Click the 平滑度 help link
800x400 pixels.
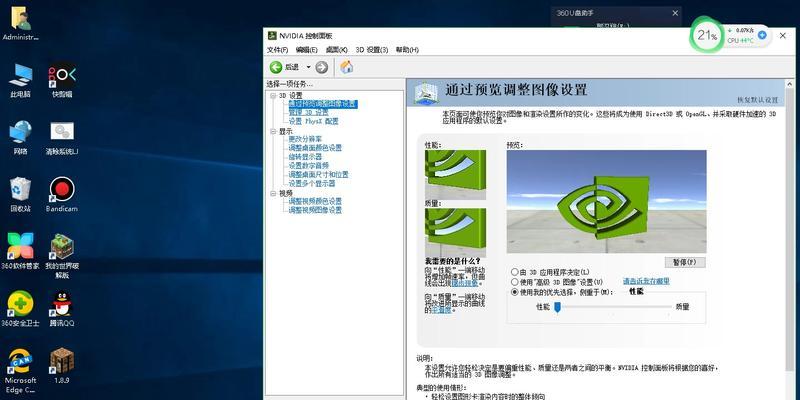[x=441, y=310]
